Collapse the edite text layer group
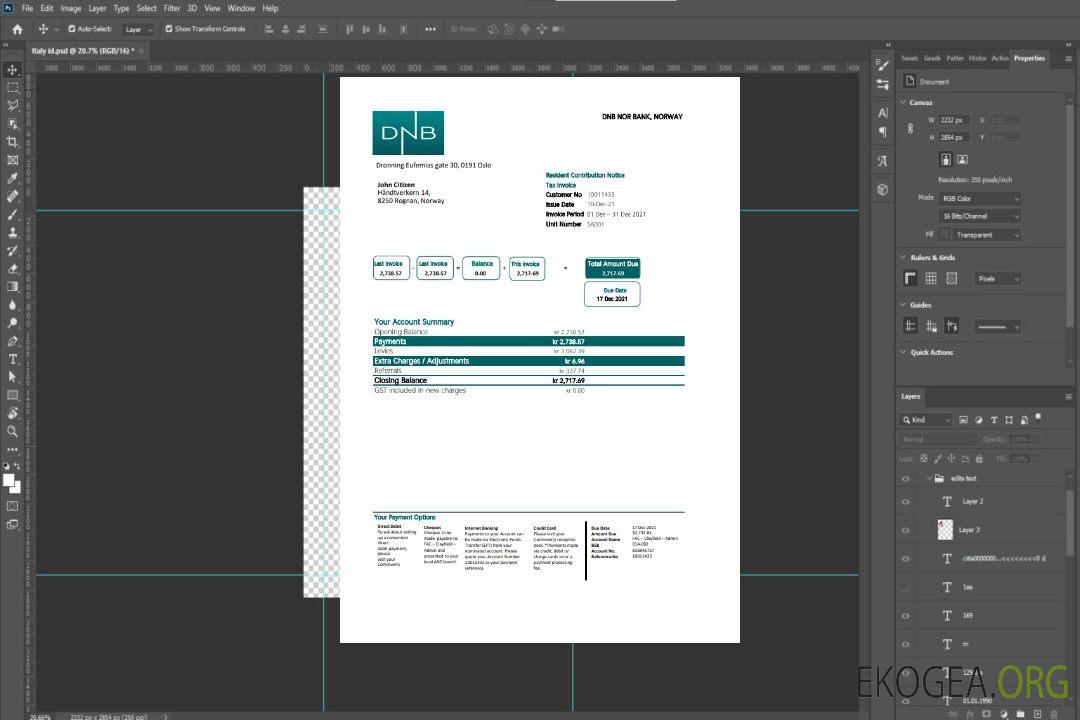The image size is (1080, 720). pos(929,478)
